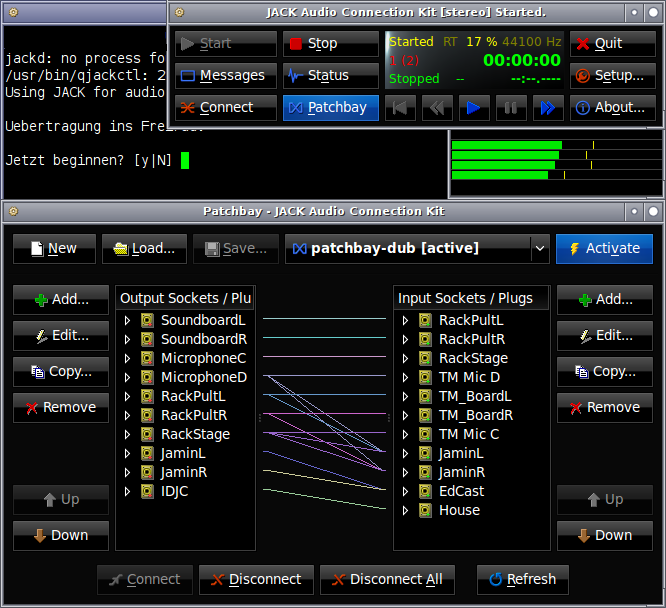Select the JaminL output socket icon
Screen dimensions: 666x608
pyautogui.click(x=147, y=453)
